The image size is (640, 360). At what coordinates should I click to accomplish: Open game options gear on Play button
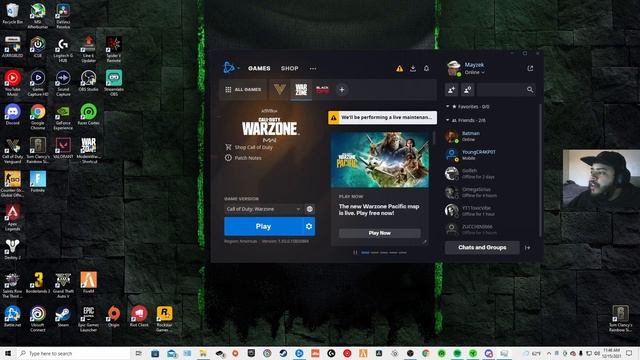point(309,226)
